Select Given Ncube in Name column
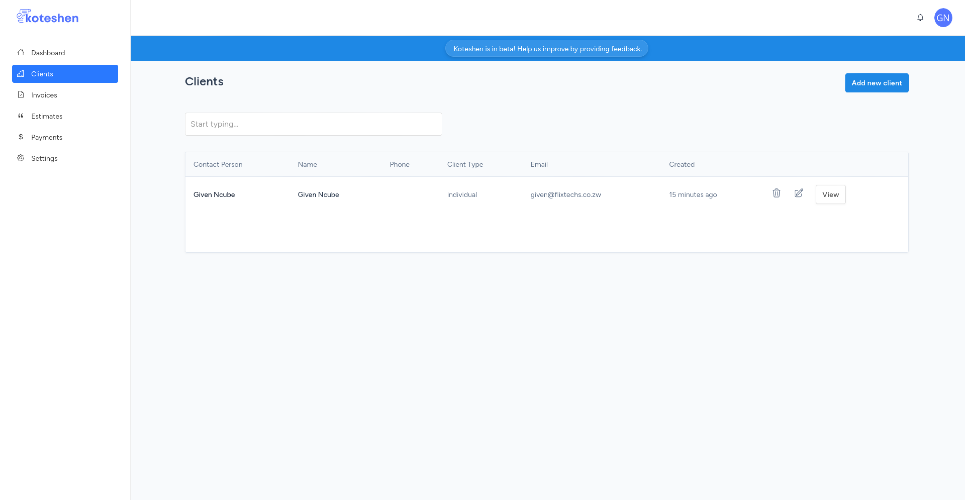 (318, 195)
